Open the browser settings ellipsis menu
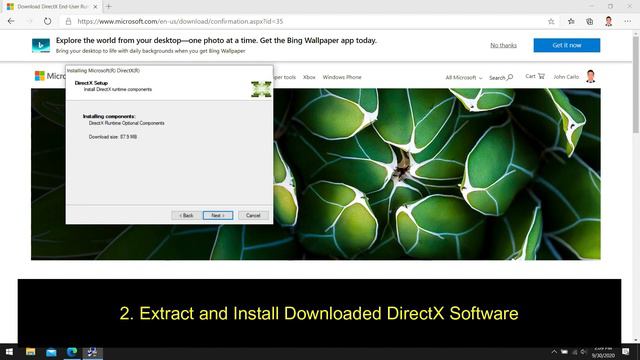Image resolution: width=640 pixels, height=360 pixels. (x=628, y=22)
